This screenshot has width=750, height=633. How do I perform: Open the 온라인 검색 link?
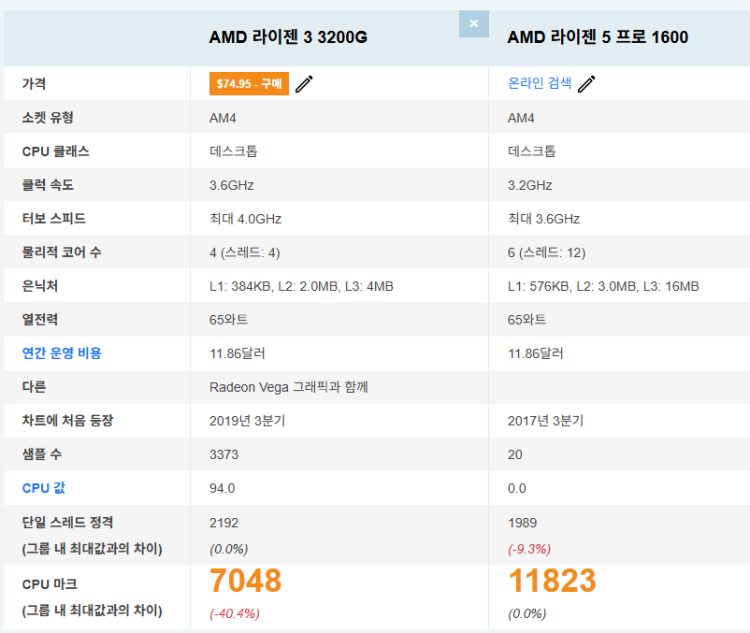click(540, 83)
